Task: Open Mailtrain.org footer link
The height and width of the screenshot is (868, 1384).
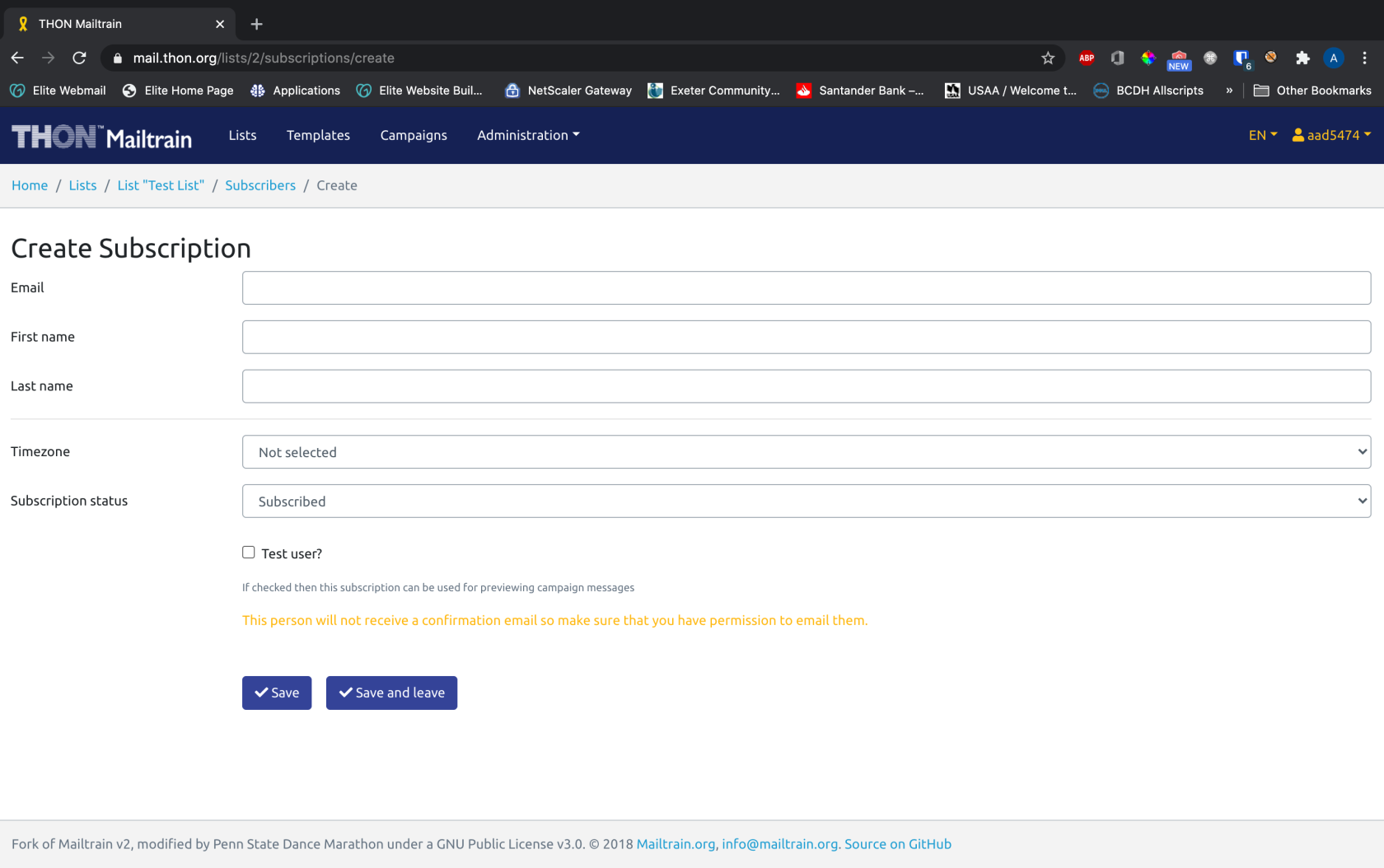Action: [676, 844]
